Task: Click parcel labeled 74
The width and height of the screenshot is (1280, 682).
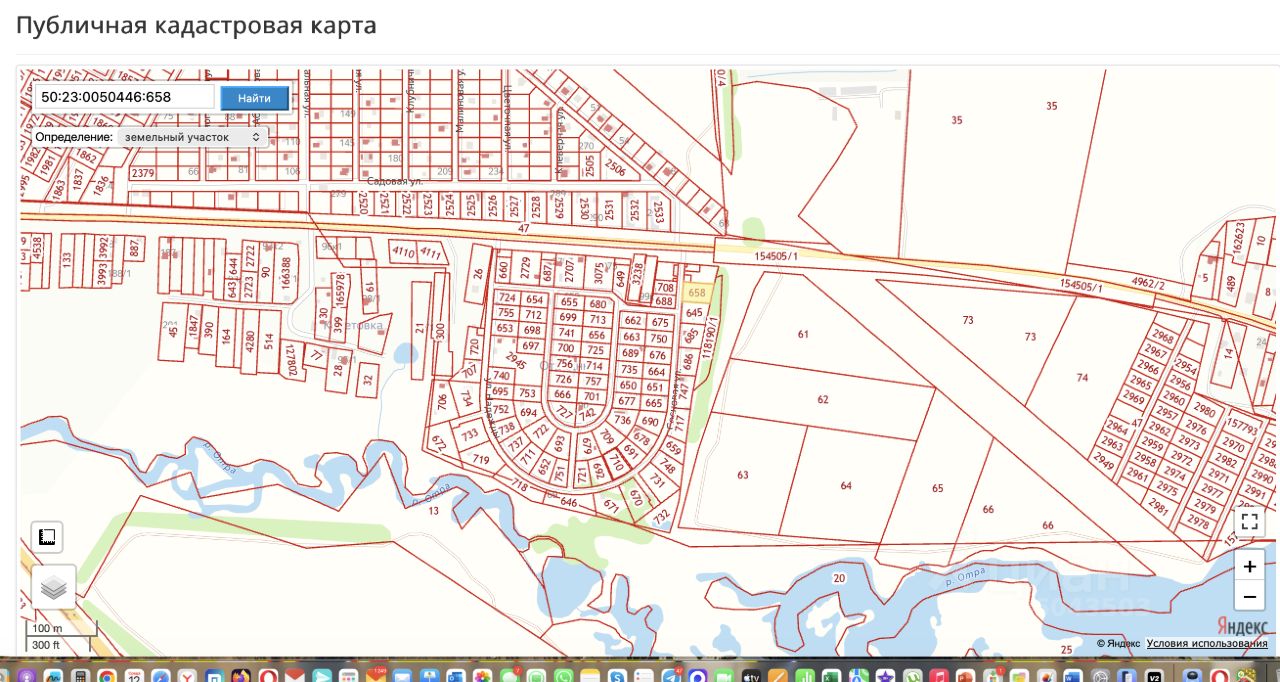Action: click(1082, 378)
